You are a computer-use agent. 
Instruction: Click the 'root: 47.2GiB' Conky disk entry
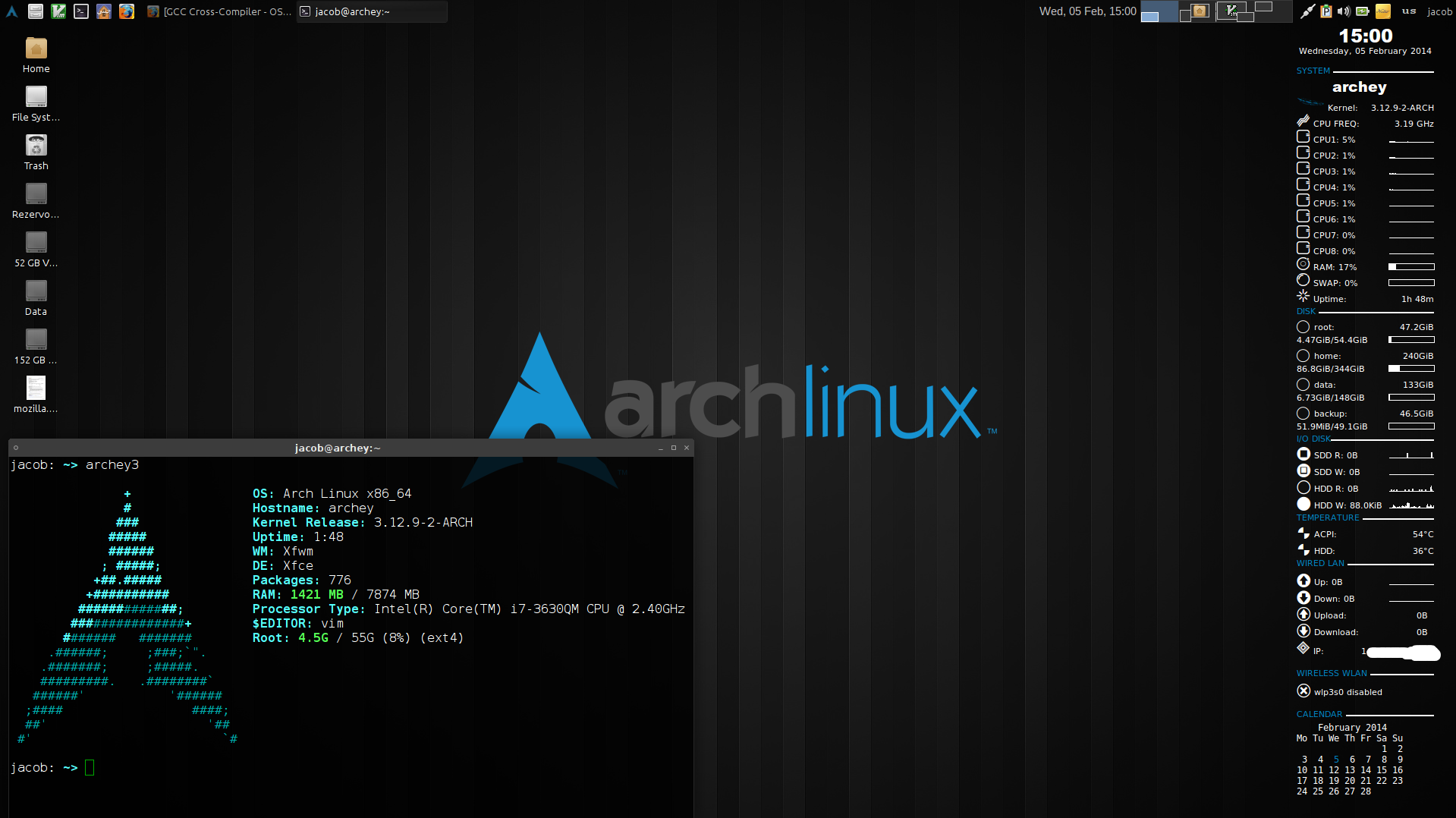(x=1366, y=327)
